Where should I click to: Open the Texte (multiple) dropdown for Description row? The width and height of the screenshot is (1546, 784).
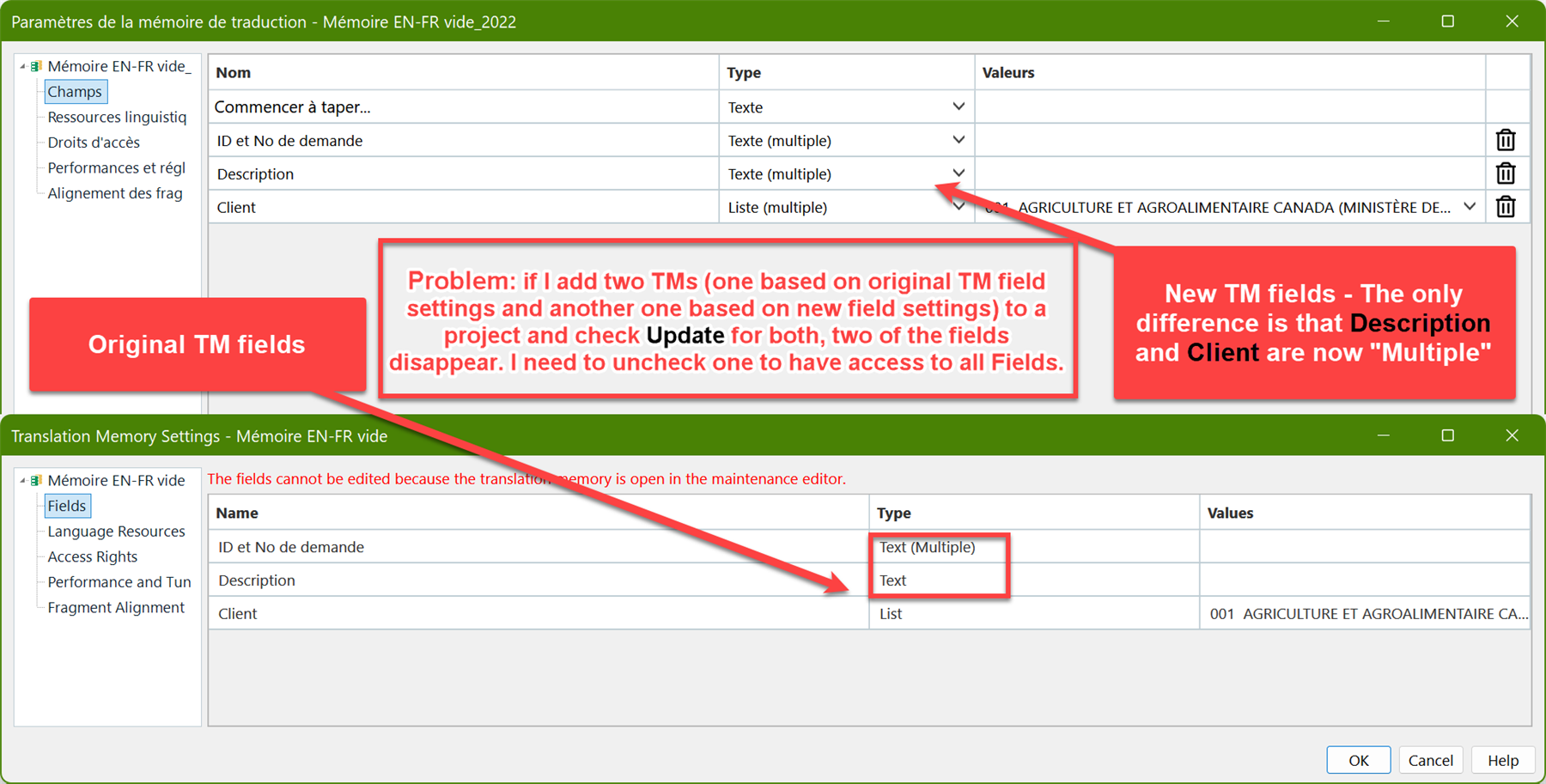click(959, 173)
